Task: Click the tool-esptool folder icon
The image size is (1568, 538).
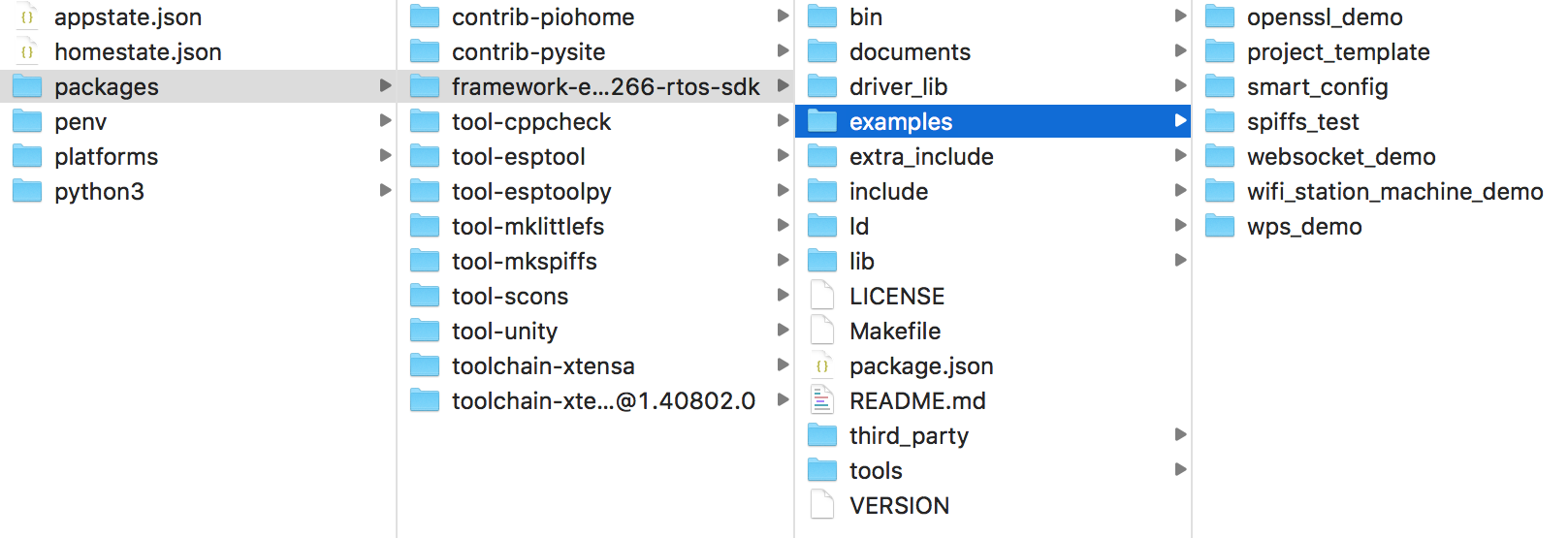Action: (x=425, y=157)
